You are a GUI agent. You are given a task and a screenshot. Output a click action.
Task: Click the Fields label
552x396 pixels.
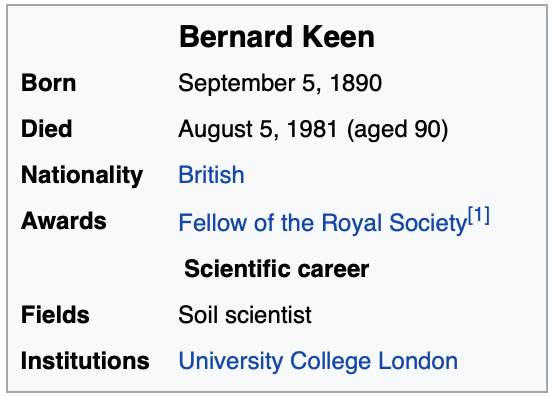pyautogui.click(x=55, y=314)
